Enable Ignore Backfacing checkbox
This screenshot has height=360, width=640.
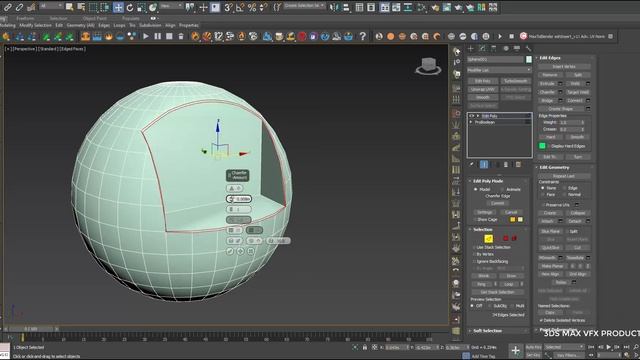coord(474,261)
